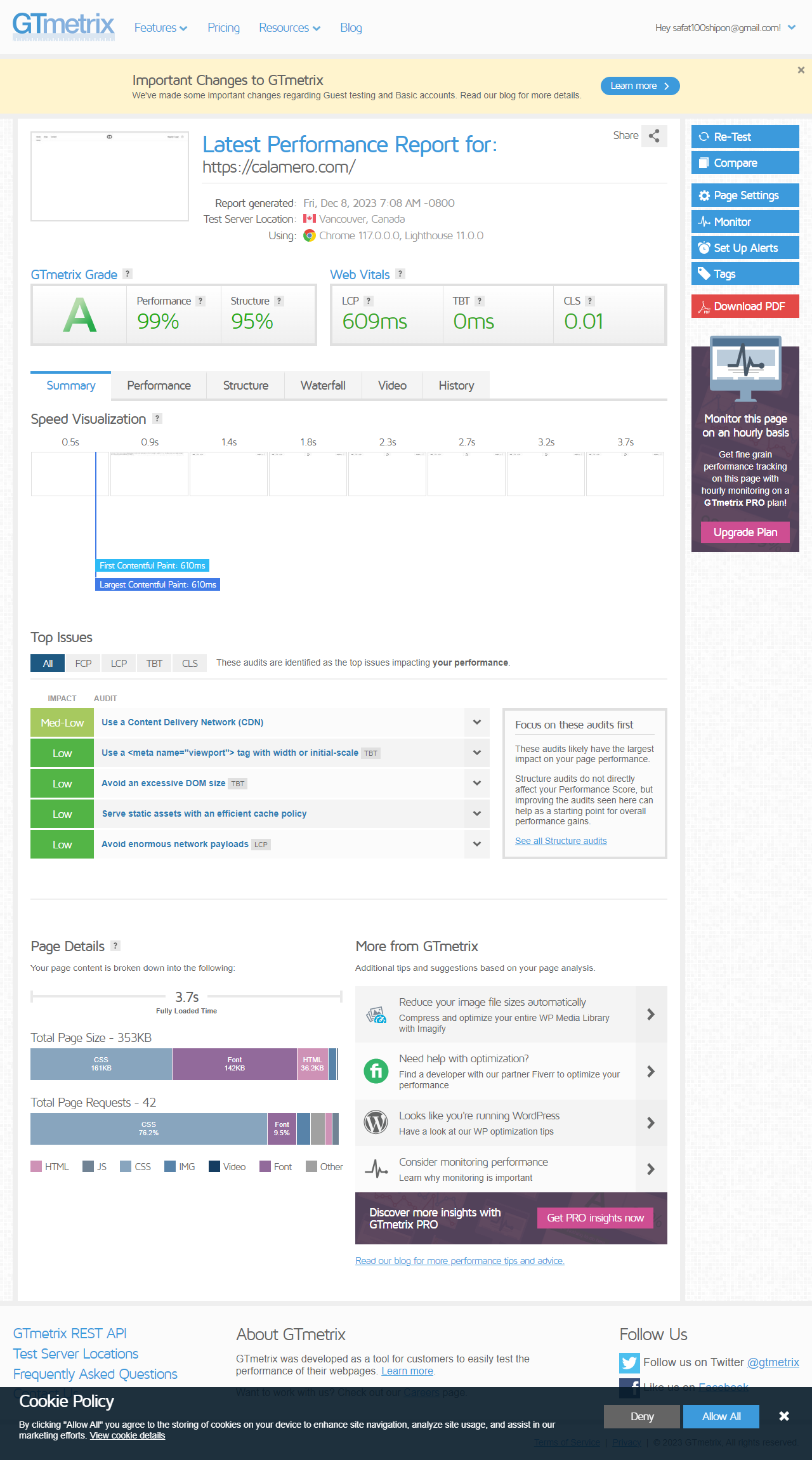Click the Twitter bird icon
812x1462 pixels.
pyautogui.click(x=629, y=1362)
